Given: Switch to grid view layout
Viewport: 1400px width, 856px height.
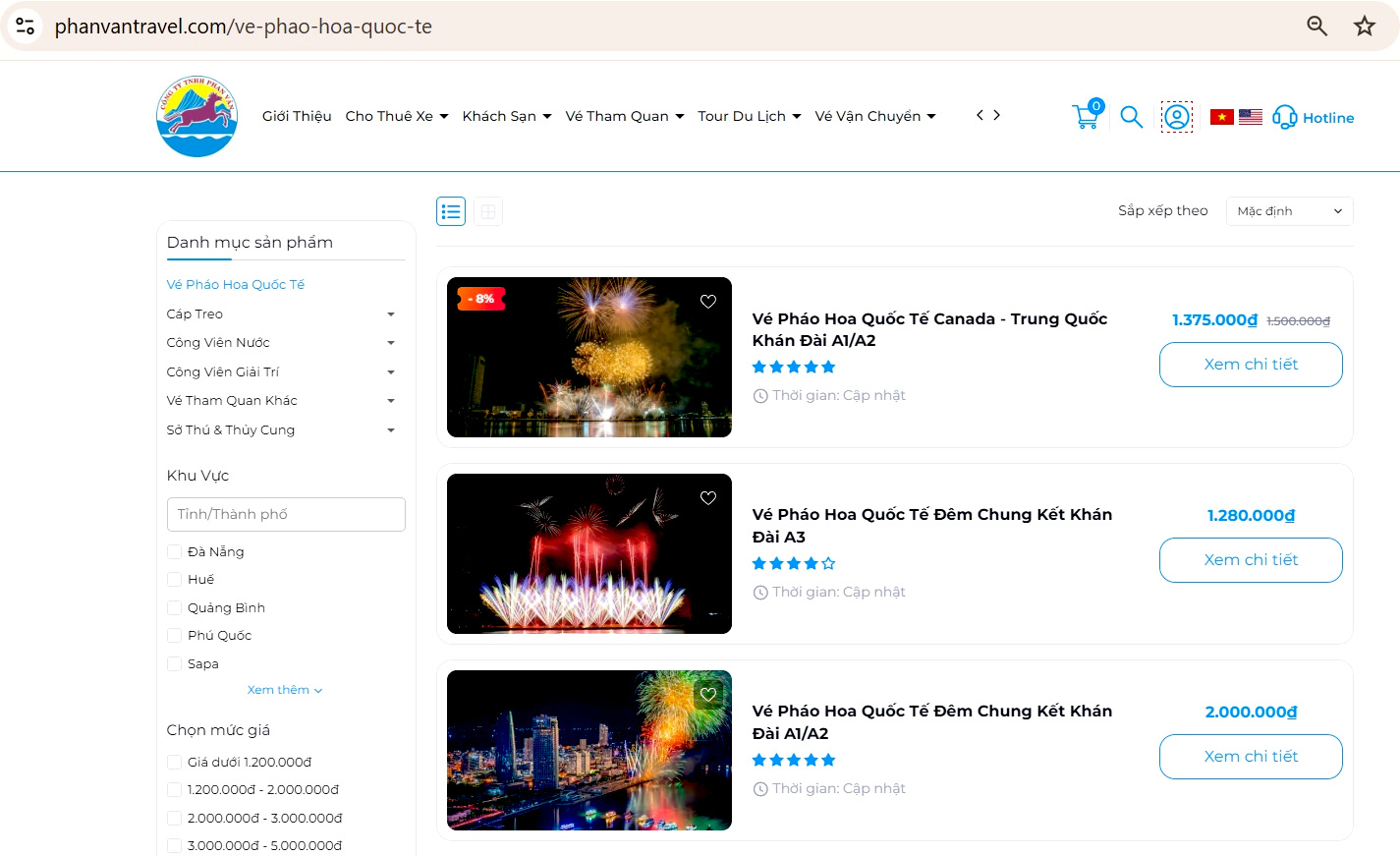Looking at the screenshot, I should (488, 211).
